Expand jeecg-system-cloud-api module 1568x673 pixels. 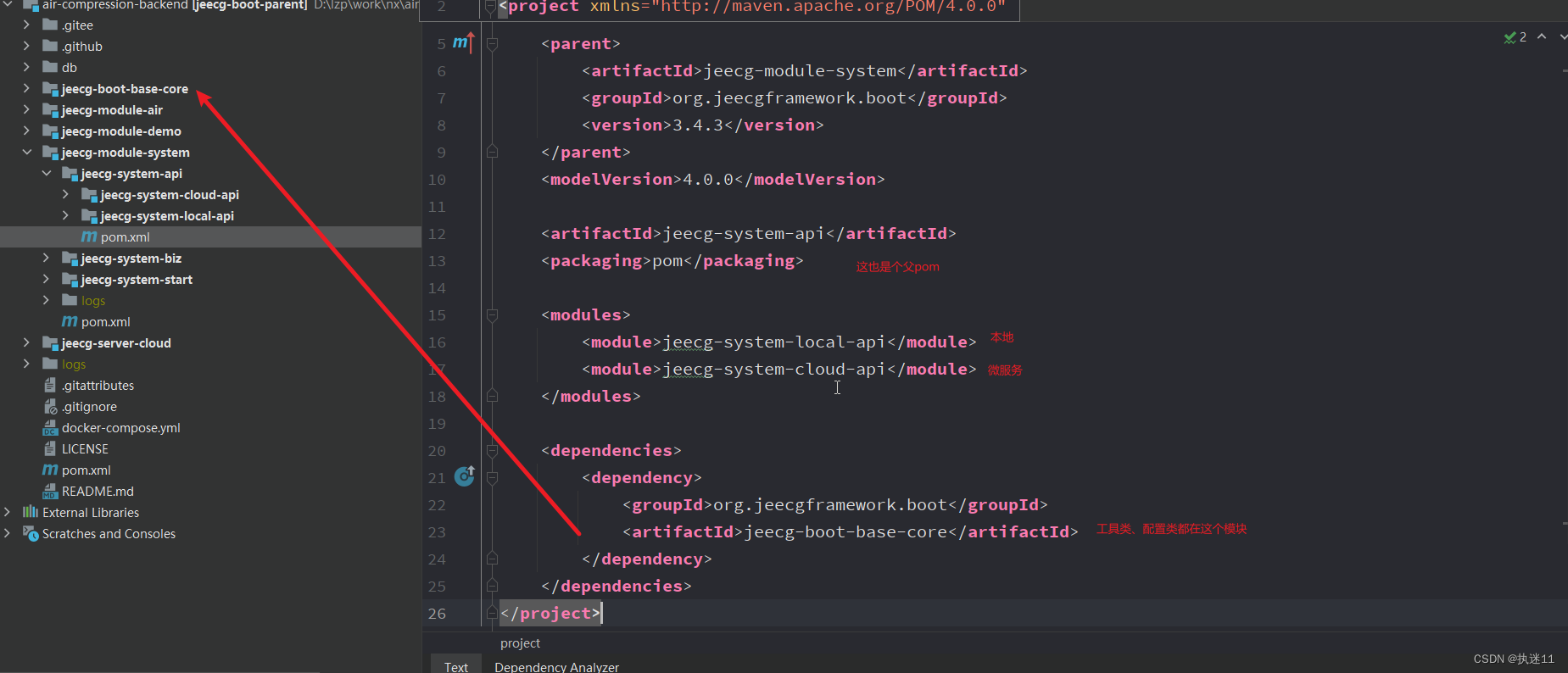coord(65,194)
